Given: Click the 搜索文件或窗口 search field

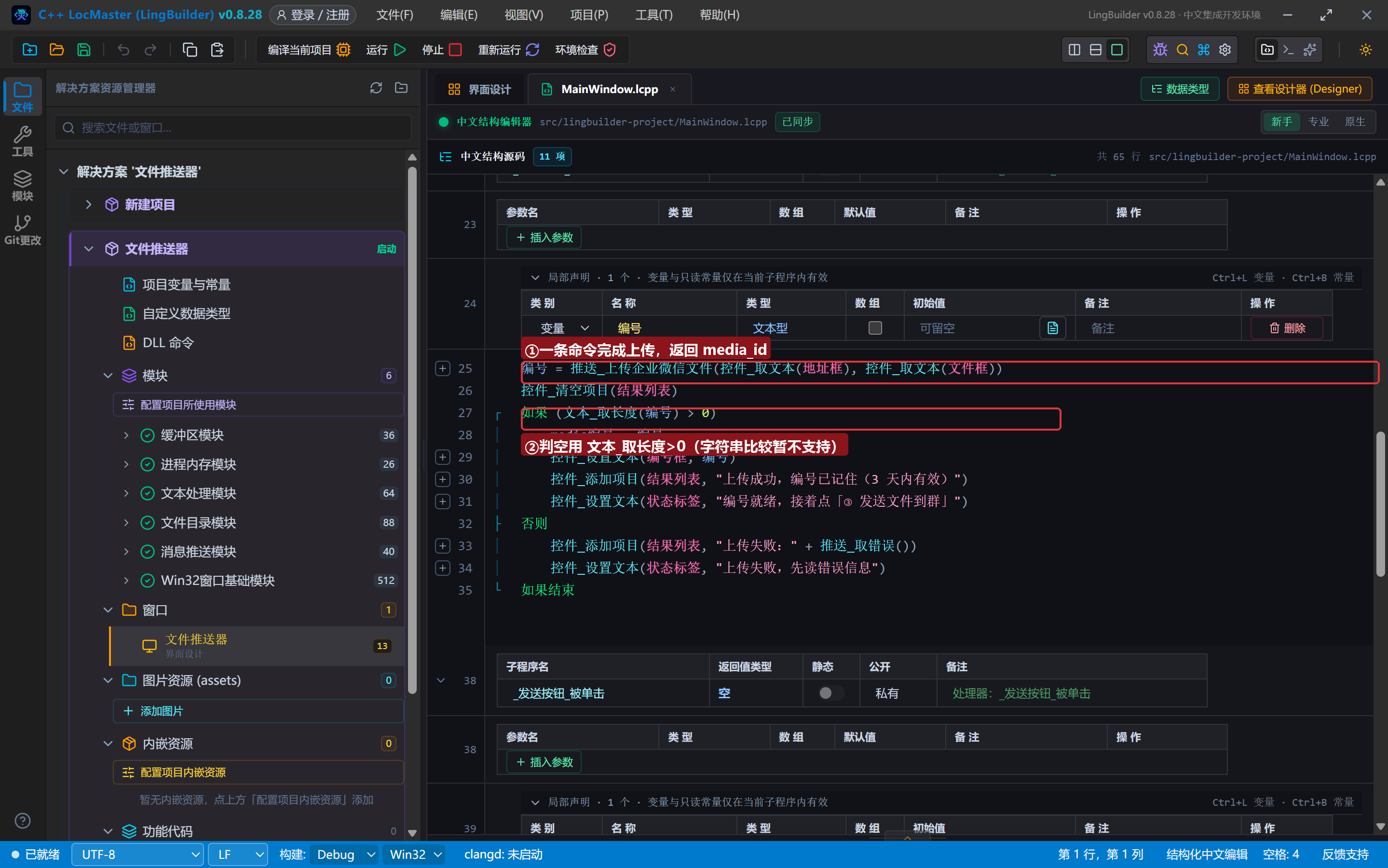Looking at the screenshot, I should [x=233, y=127].
